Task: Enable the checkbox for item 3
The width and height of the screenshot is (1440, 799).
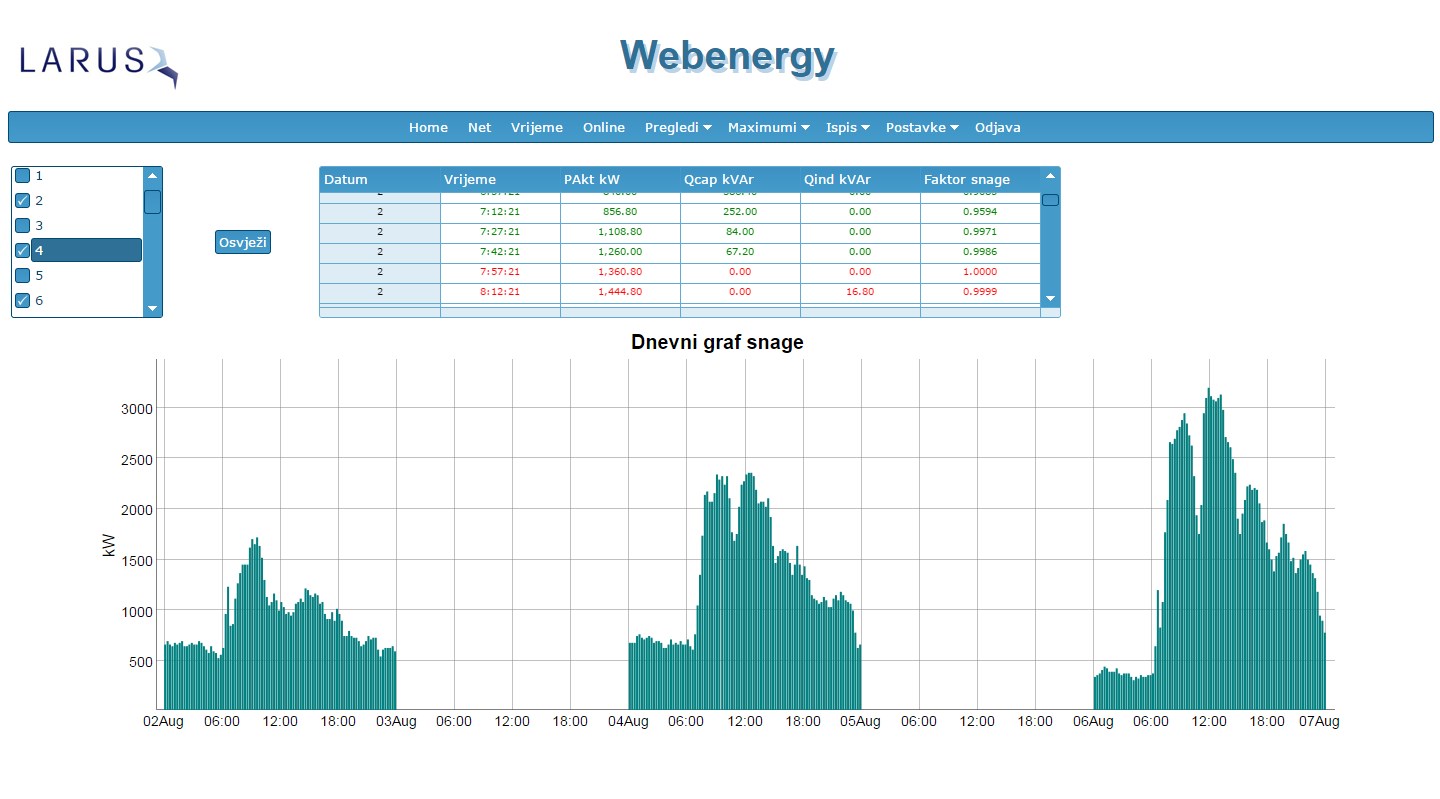Action: coord(22,226)
